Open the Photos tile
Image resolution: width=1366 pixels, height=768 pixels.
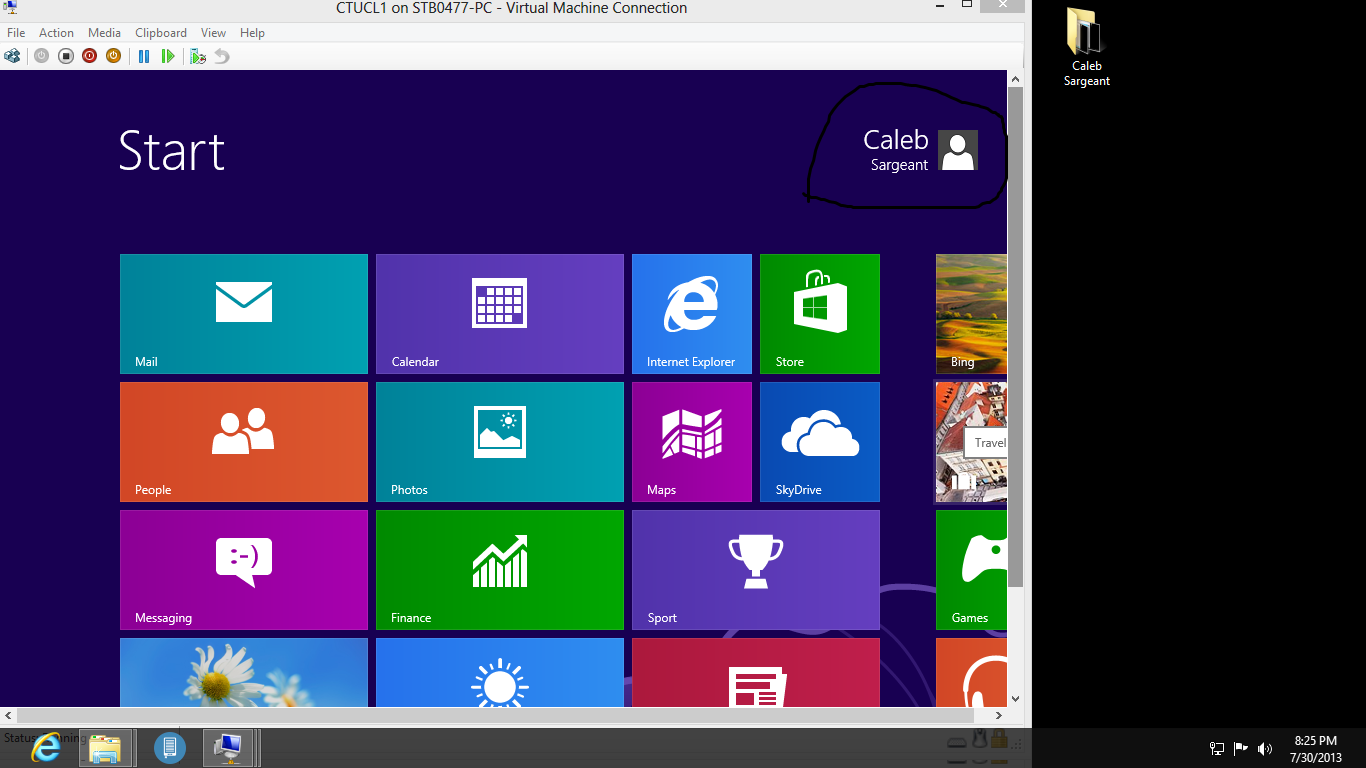click(500, 442)
